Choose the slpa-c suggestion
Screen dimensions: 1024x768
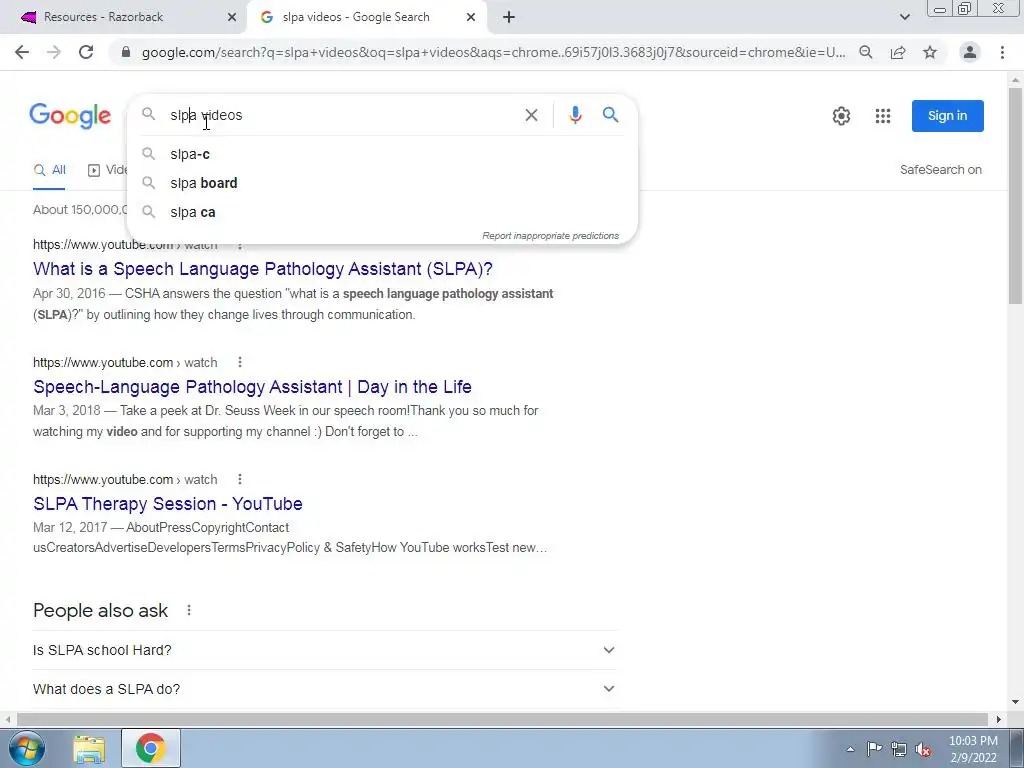point(382,154)
